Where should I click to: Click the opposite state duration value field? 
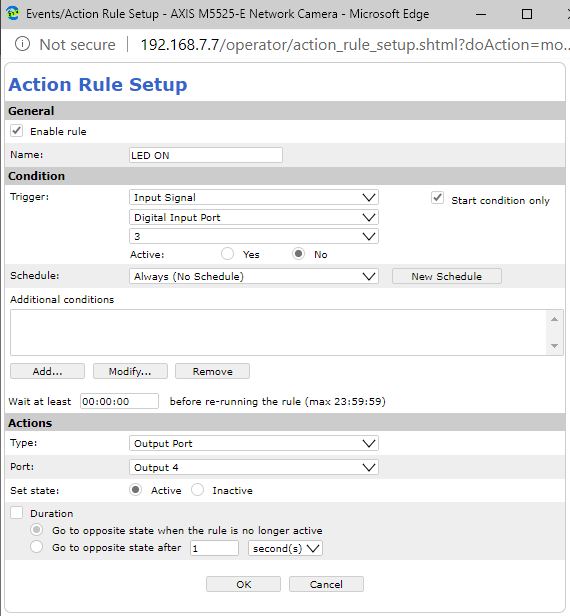[x=214, y=548]
